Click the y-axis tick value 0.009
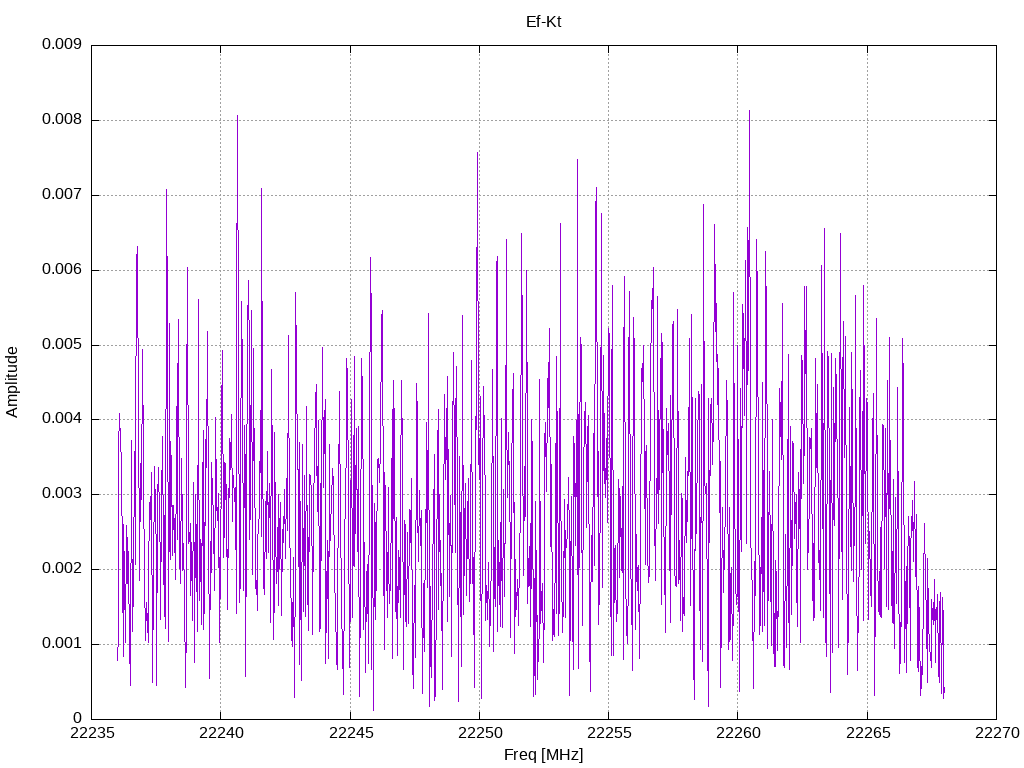The width and height of the screenshot is (1024, 768). click(x=62, y=44)
